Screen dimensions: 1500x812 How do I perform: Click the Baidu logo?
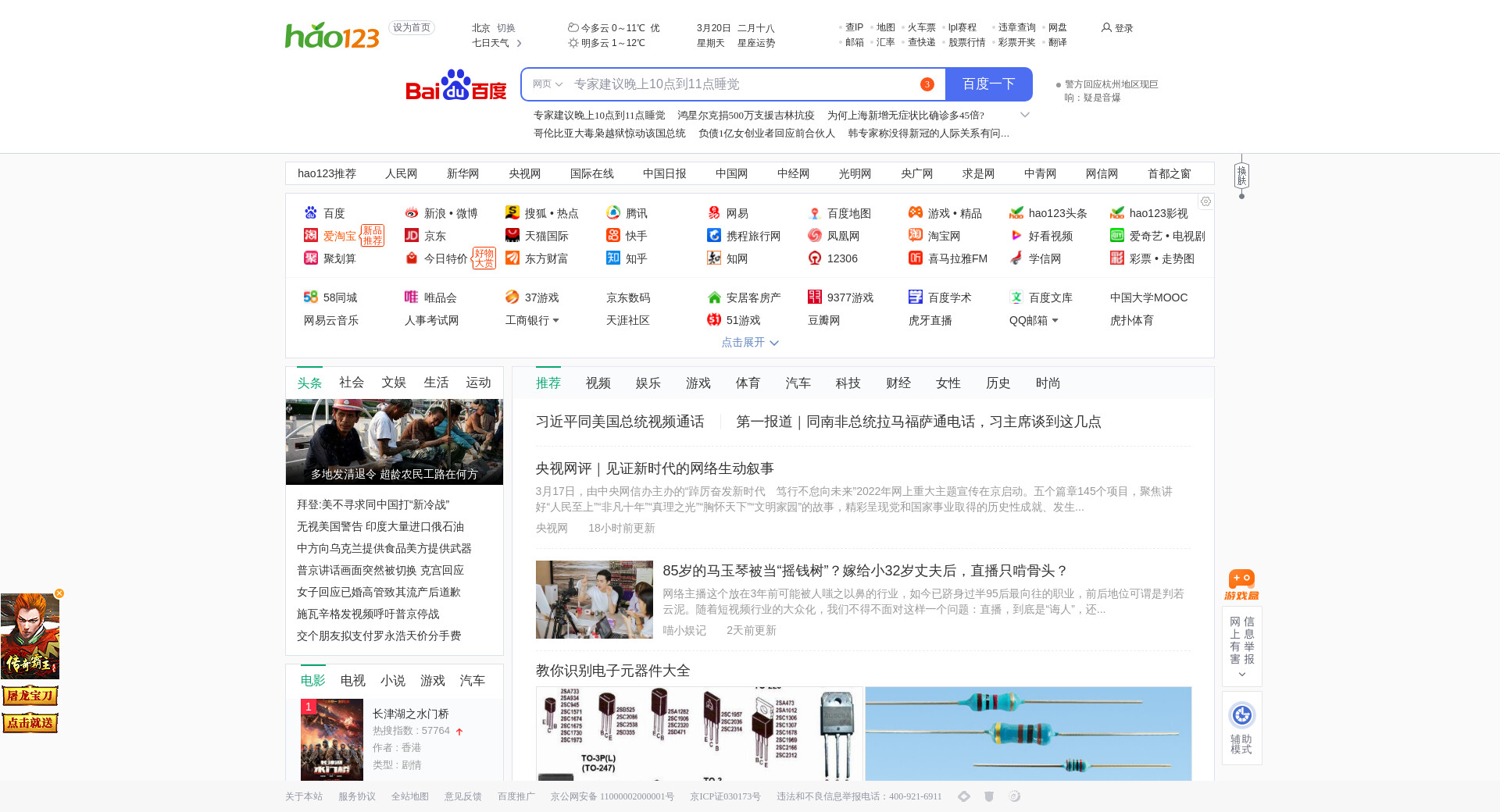(456, 85)
